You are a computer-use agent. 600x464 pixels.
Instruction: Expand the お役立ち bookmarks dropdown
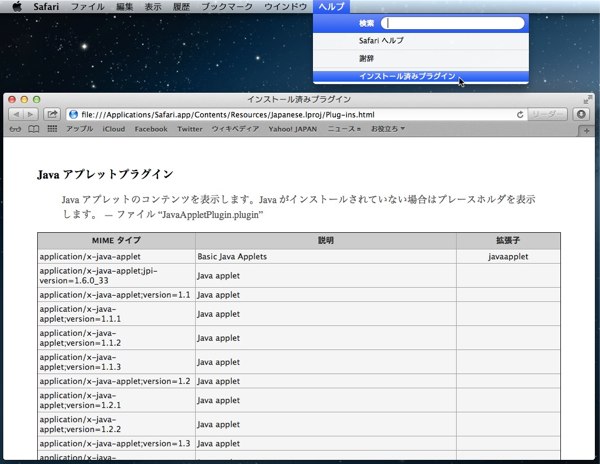coord(388,129)
